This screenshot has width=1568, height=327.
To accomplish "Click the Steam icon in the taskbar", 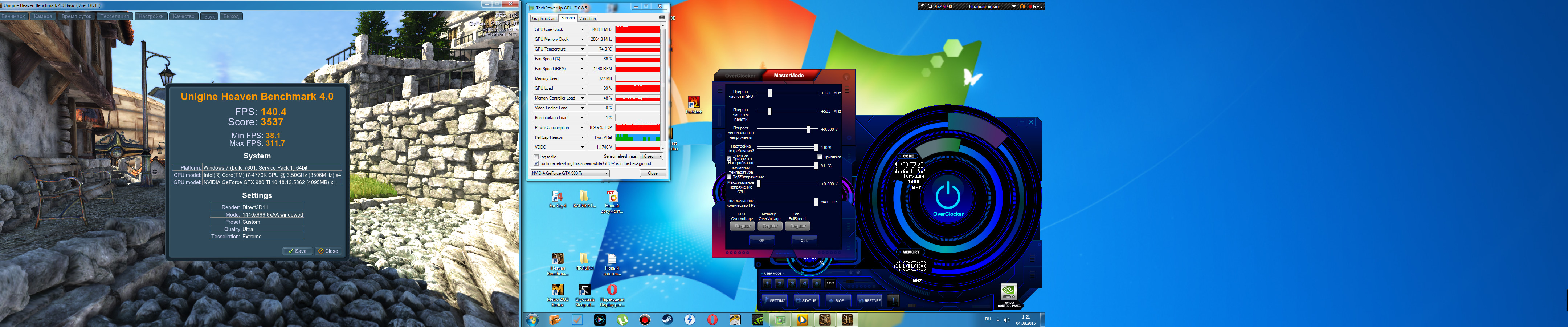I will tap(667, 320).
